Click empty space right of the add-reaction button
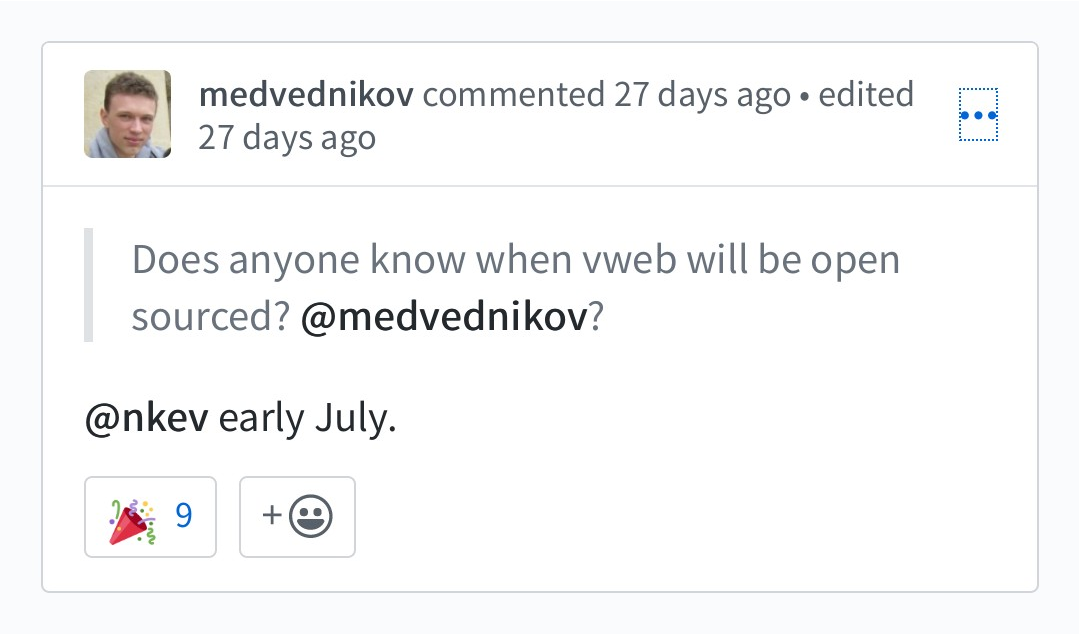 click(600, 517)
